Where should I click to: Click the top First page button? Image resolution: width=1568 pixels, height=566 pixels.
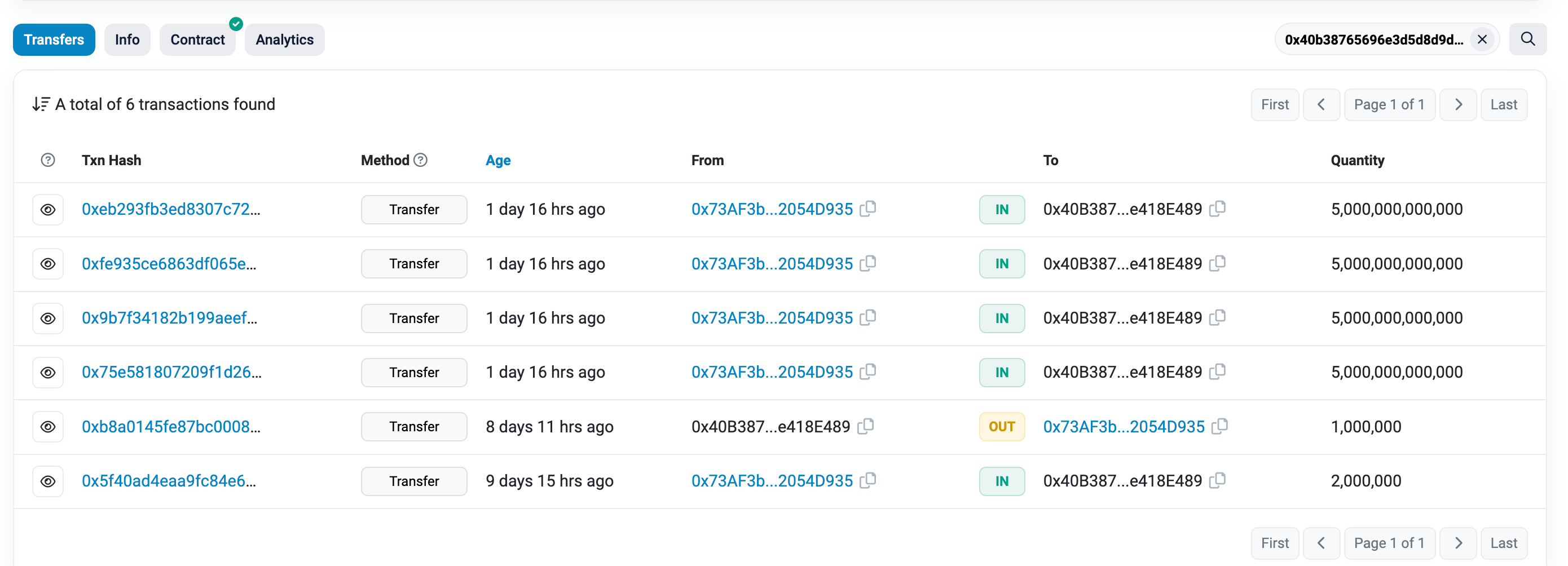pyautogui.click(x=1275, y=105)
